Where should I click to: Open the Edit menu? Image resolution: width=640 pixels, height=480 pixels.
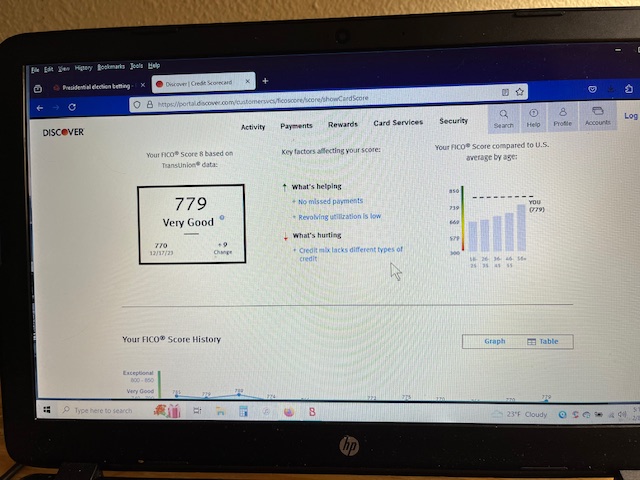click(49, 69)
